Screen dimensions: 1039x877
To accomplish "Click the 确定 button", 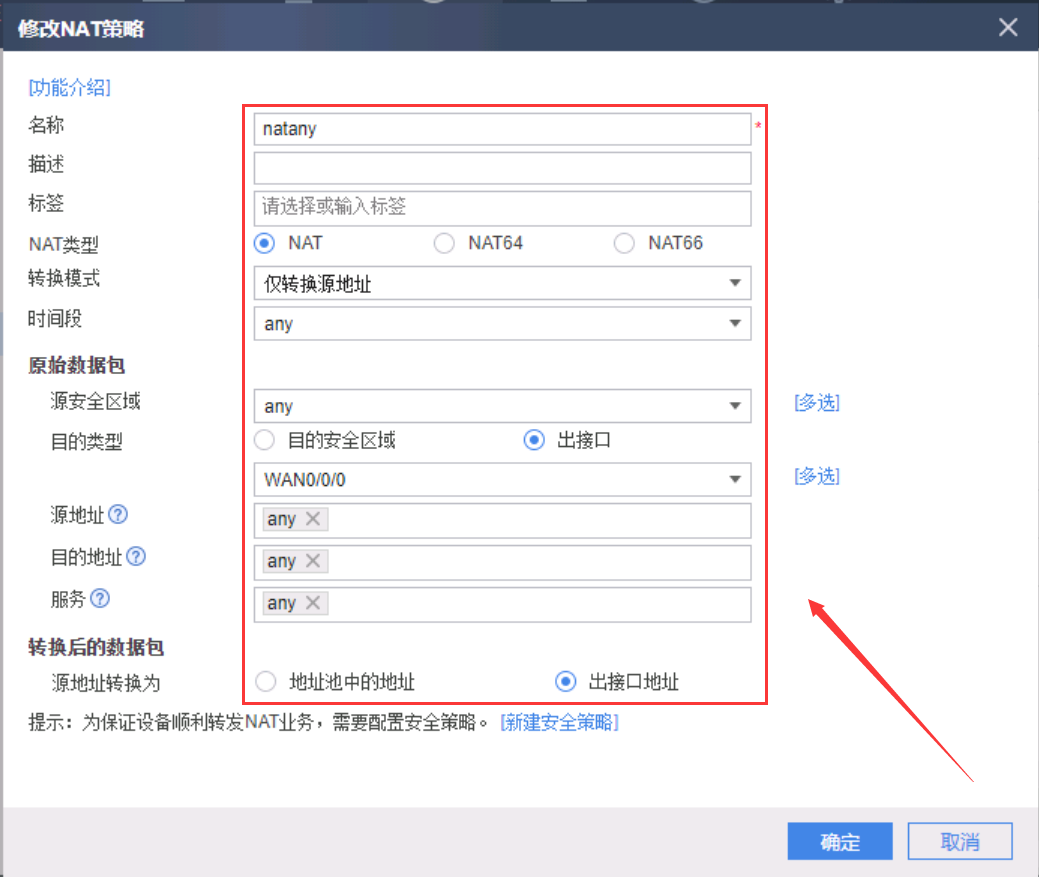I will click(x=839, y=842).
